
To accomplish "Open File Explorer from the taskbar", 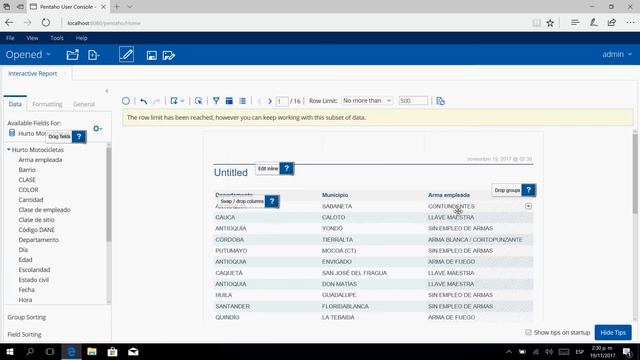I will click(92, 351).
